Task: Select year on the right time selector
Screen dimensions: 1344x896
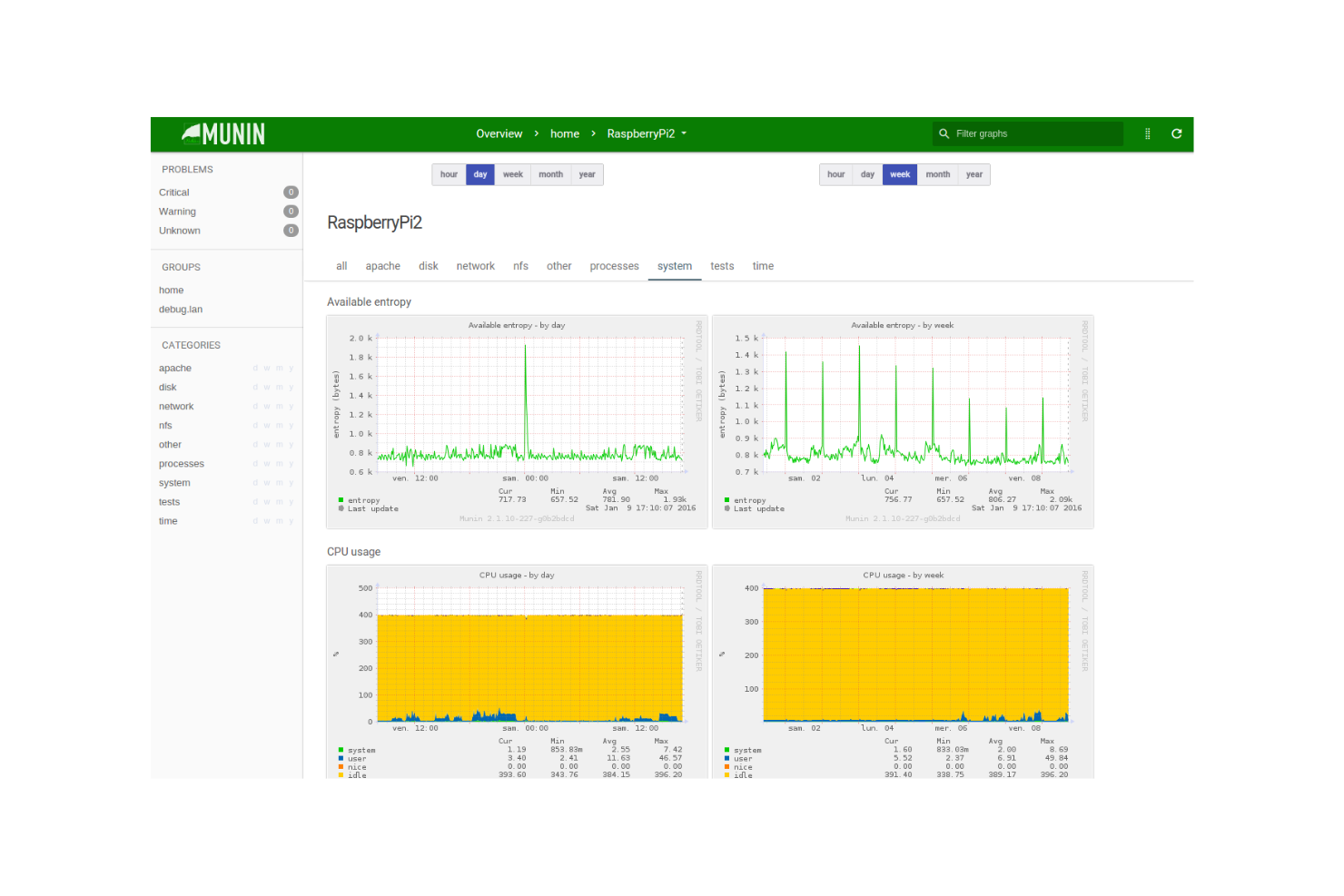Action: point(973,174)
